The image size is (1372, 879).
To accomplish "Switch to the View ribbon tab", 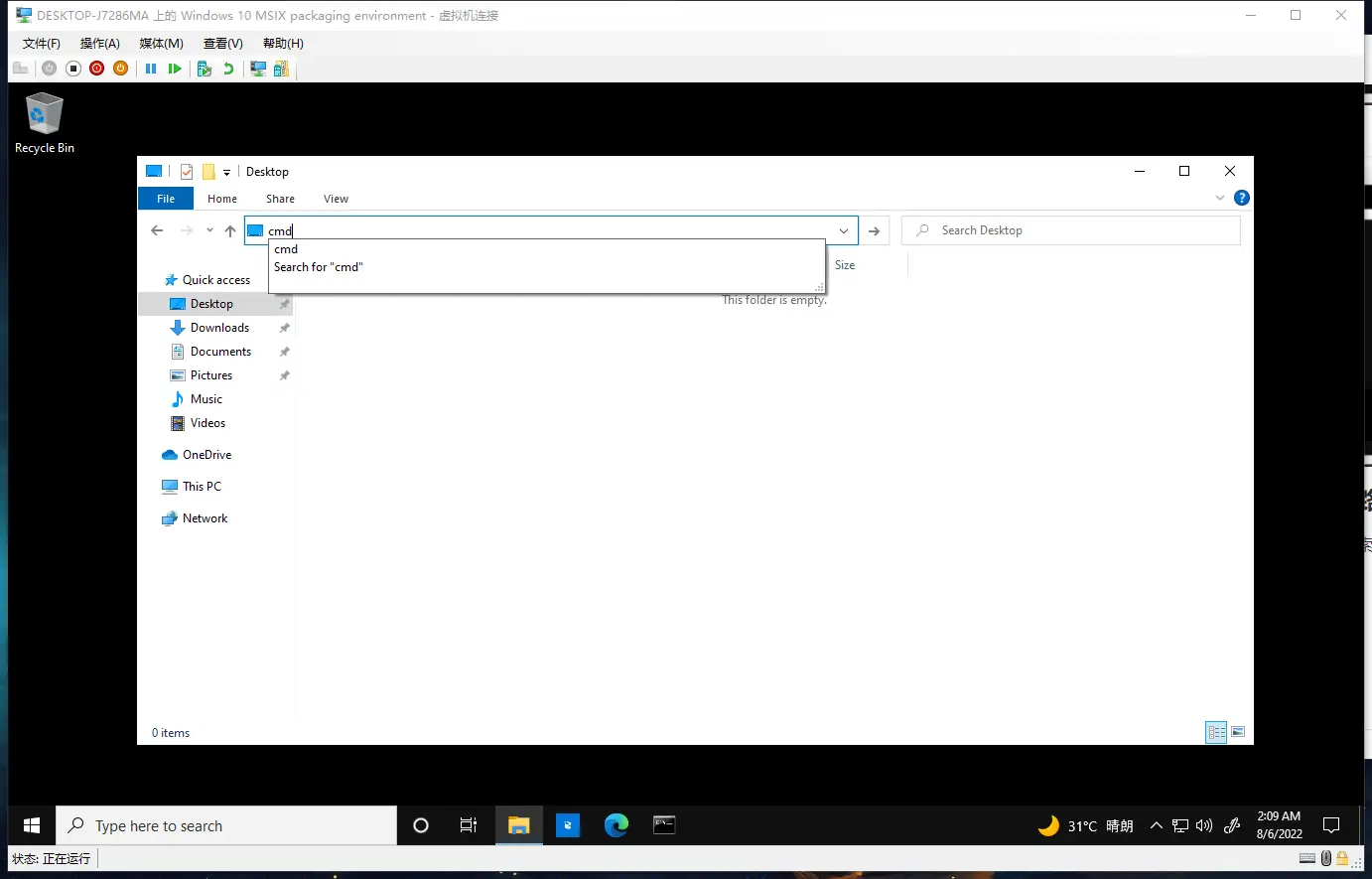I will click(x=336, y=199).
